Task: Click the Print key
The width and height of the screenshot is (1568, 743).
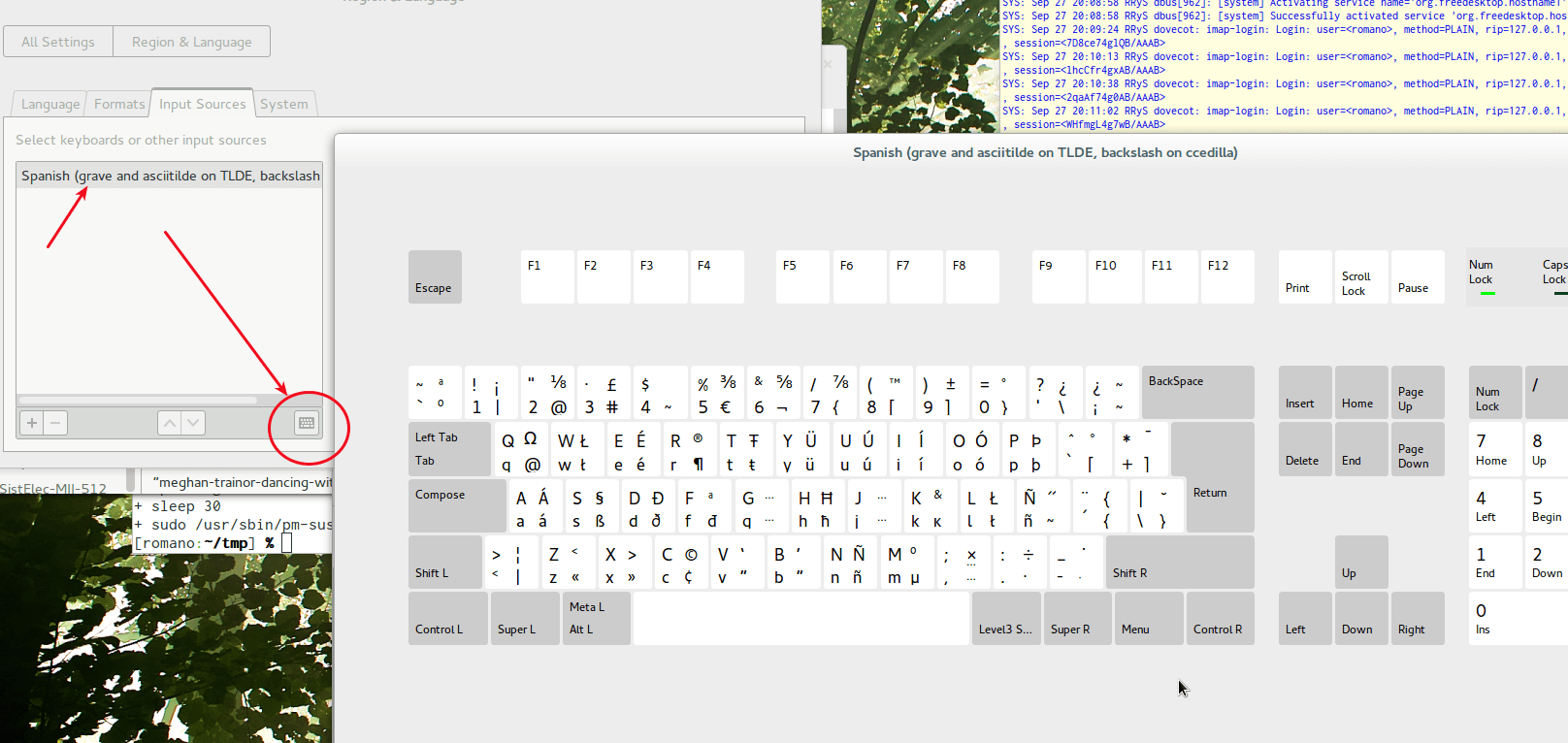Action: click(x=1305, y=276)
